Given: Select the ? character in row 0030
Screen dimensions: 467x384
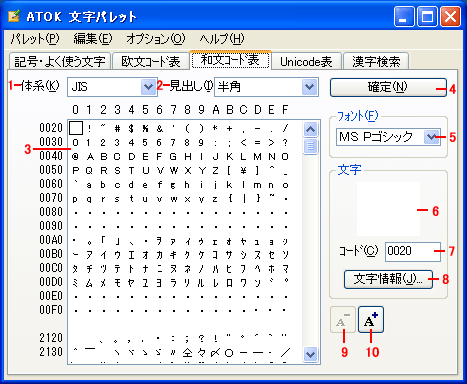Looking at the screenshot, I should point(285,143).
